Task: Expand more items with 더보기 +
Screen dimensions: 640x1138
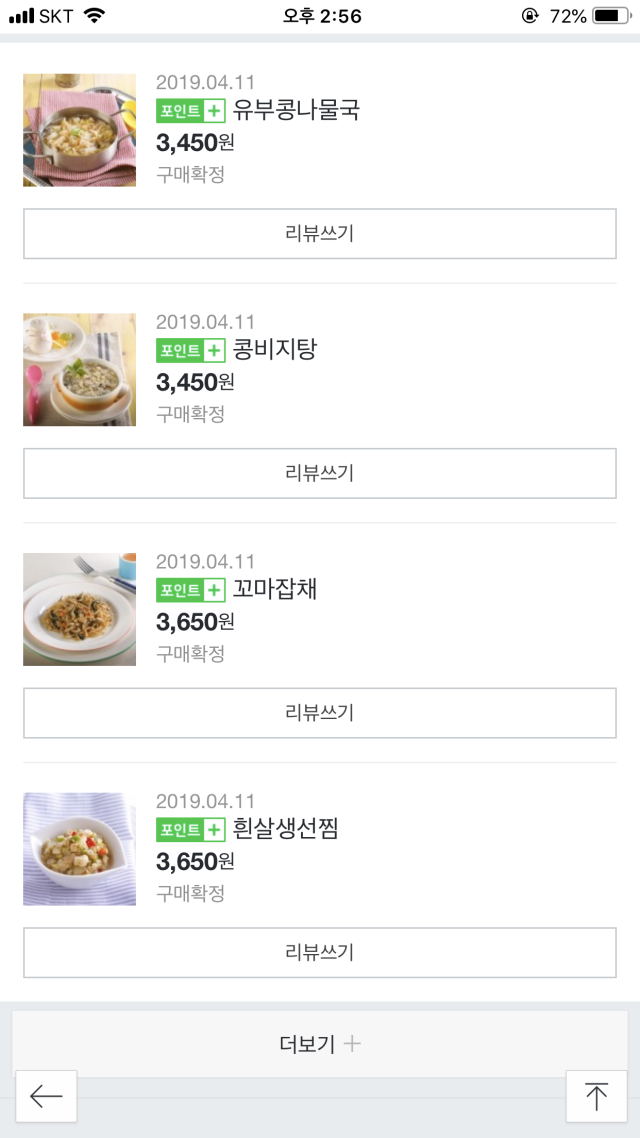Action: [320, 1044]
